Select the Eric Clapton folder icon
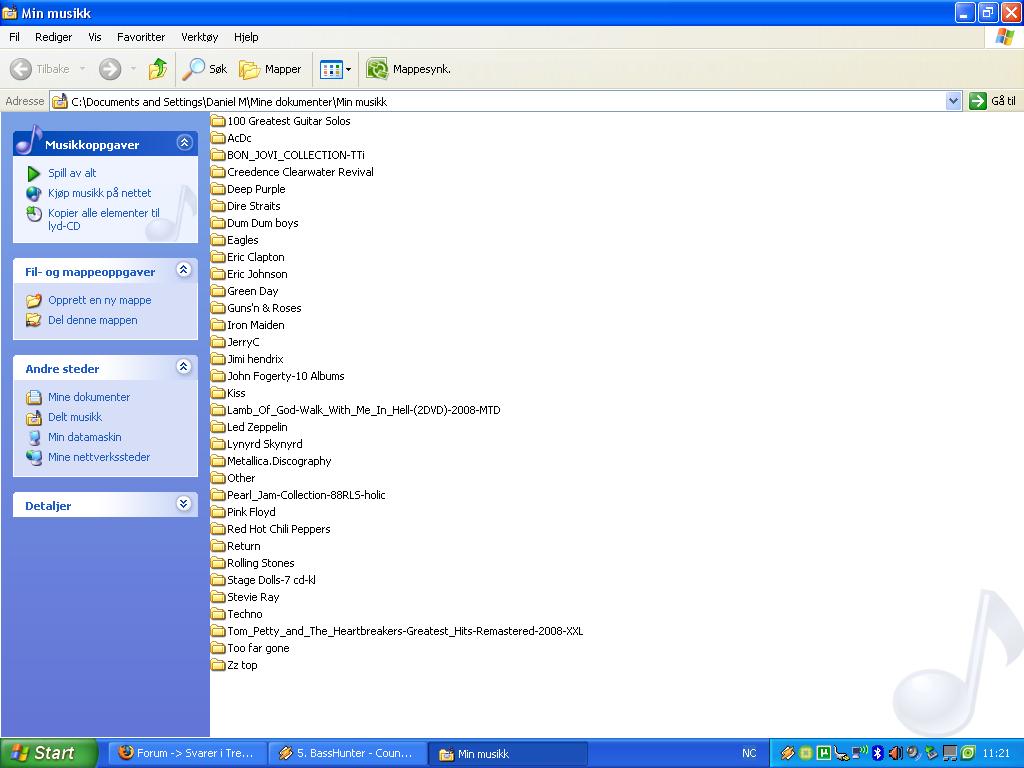1024x768 pixels. click(x=218, y=257)
